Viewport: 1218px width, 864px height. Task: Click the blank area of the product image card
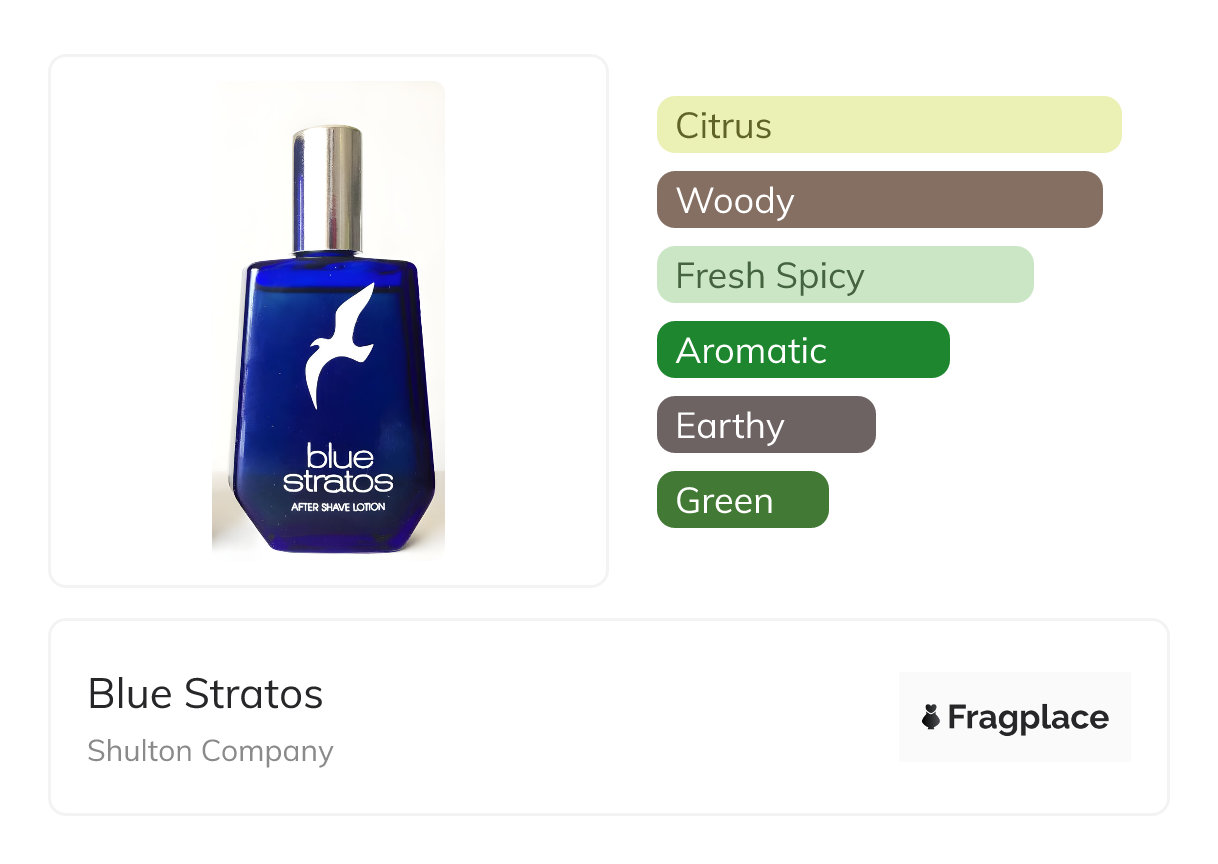(x=130, y=320)
